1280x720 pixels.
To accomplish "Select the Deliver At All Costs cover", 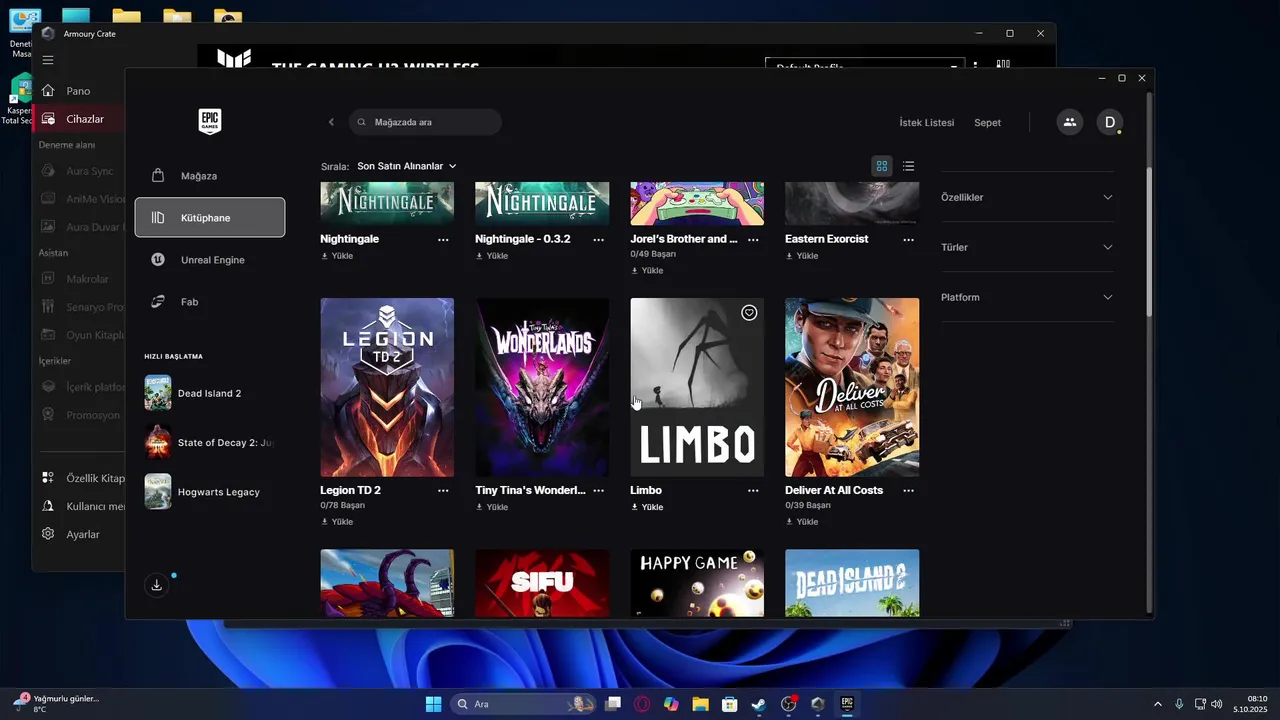I will 852,387.
